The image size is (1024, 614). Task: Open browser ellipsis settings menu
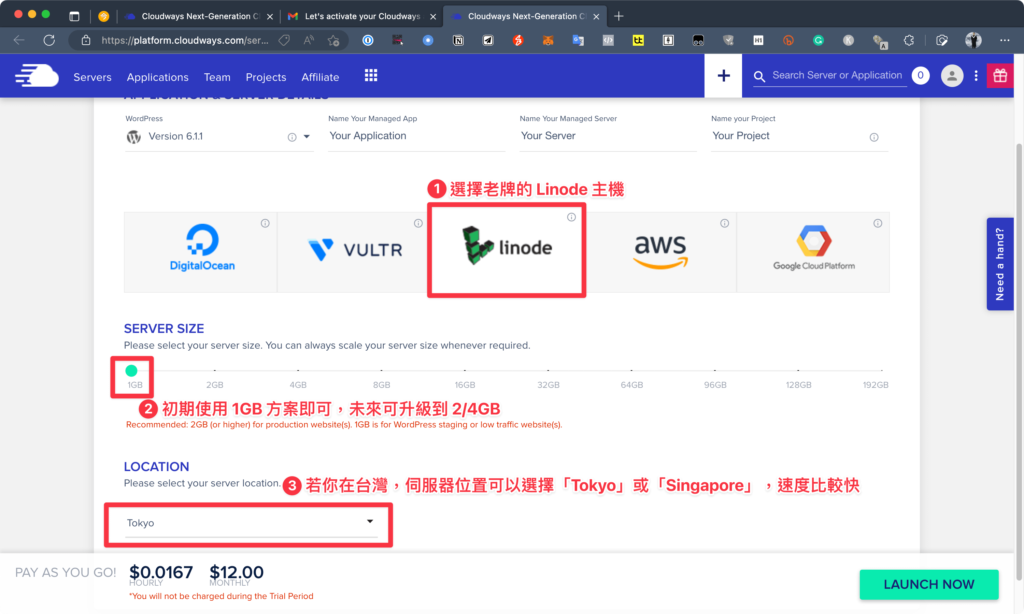1004,40
